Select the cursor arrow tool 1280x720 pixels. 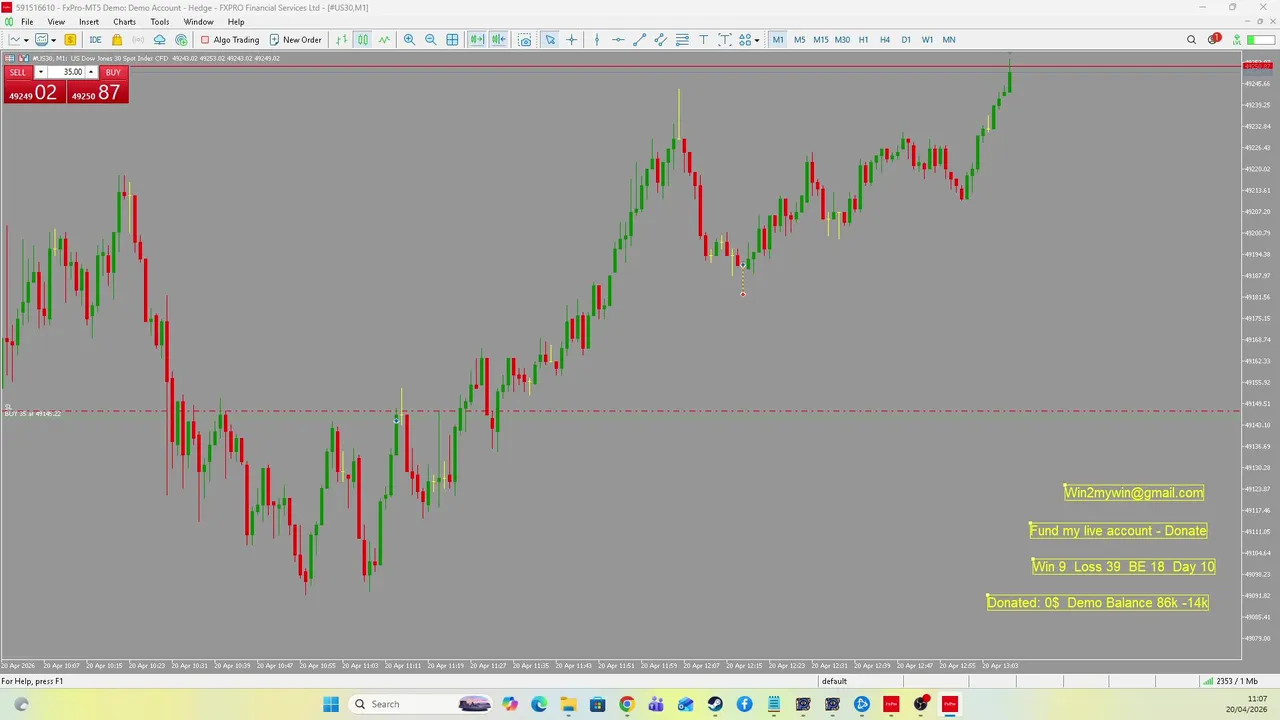[550, 40]
